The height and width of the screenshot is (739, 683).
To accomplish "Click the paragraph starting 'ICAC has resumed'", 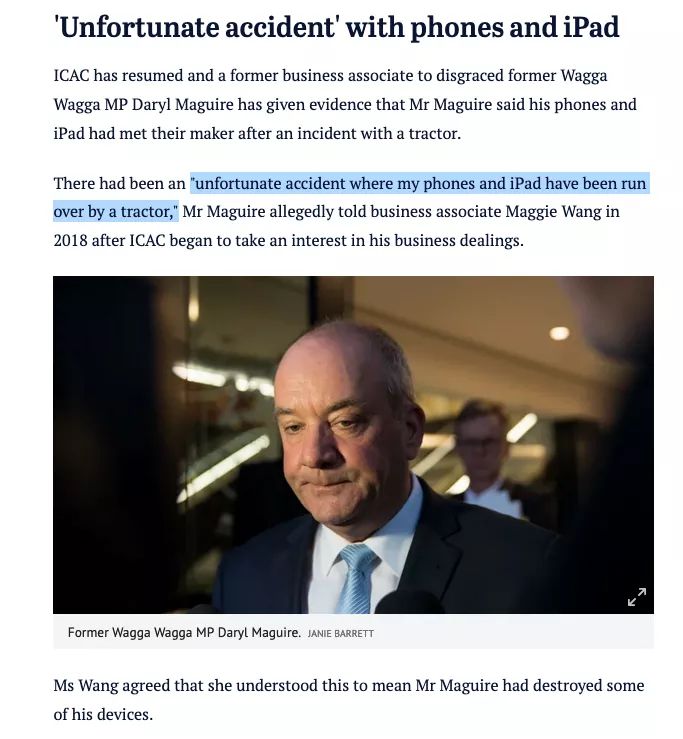I will 345,104.
